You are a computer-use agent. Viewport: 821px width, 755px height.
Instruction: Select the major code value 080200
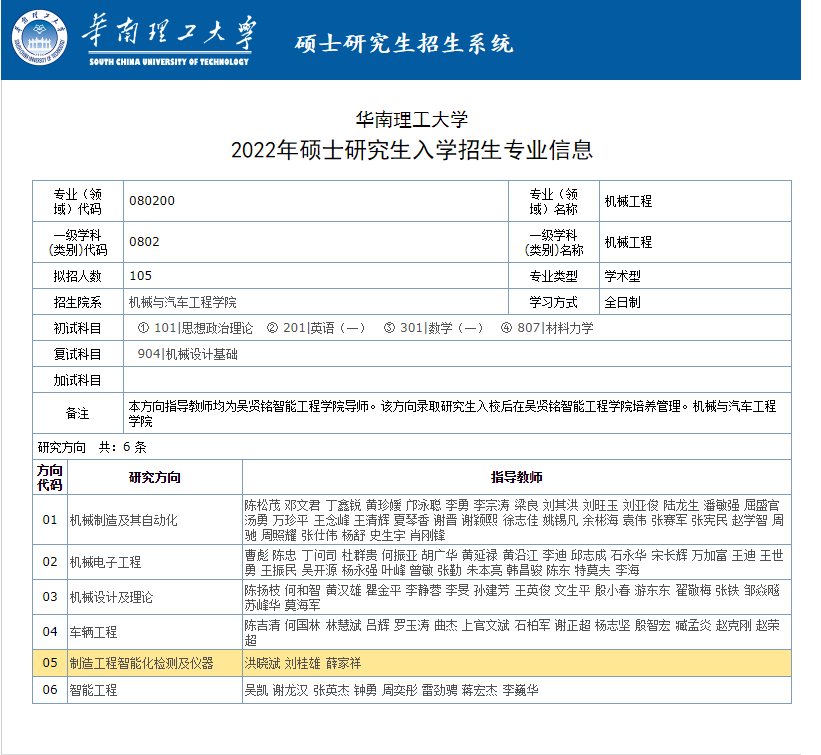pyautogui.click(x=152, y=201)
